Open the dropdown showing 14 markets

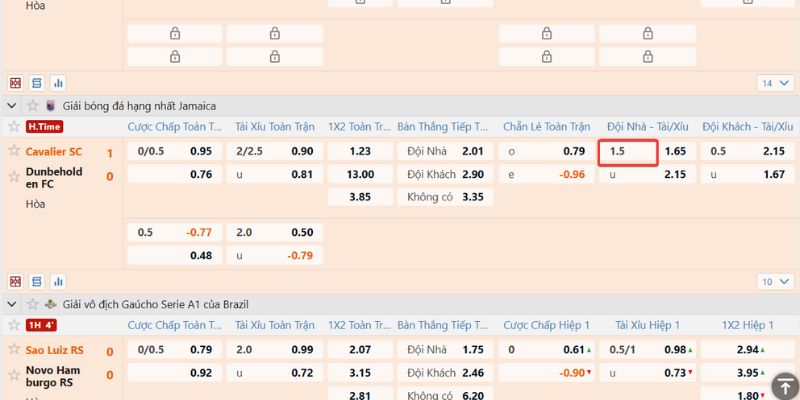point(772,83)
